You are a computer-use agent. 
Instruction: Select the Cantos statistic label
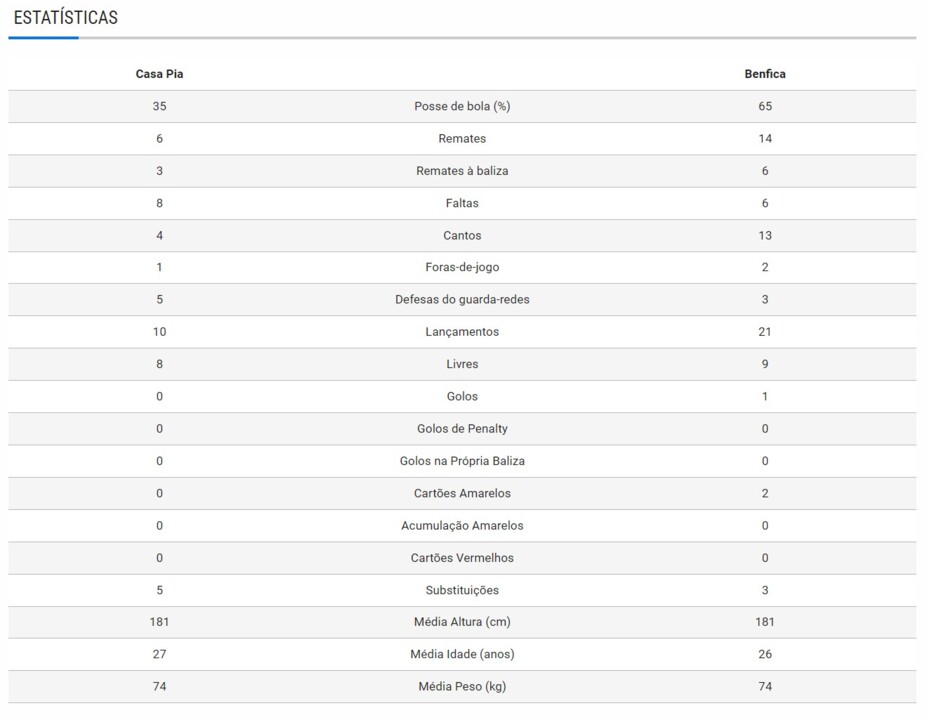click(x=462, y=236)
